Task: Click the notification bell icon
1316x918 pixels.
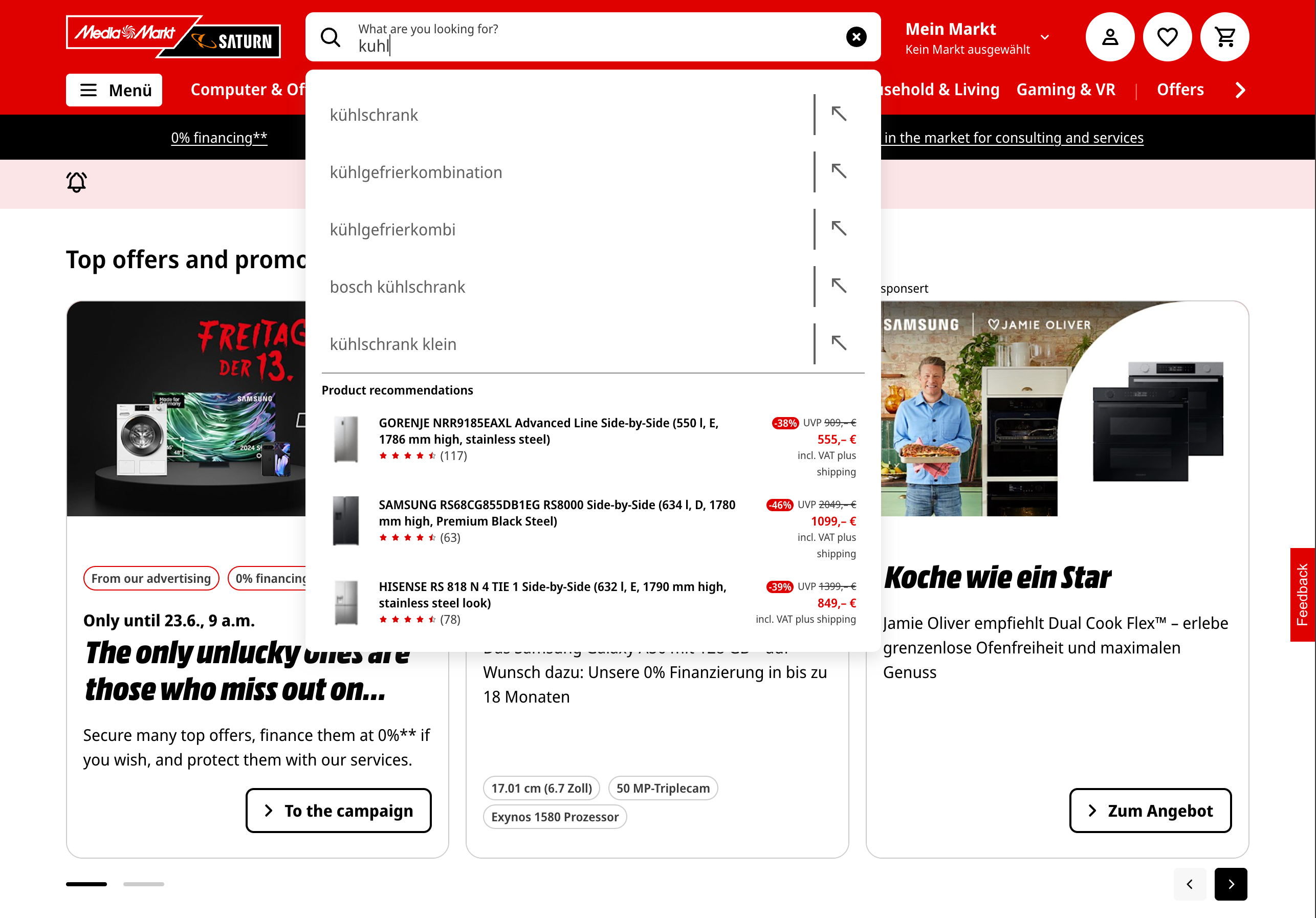Action: pyautogui.click(x=76, y=182)
